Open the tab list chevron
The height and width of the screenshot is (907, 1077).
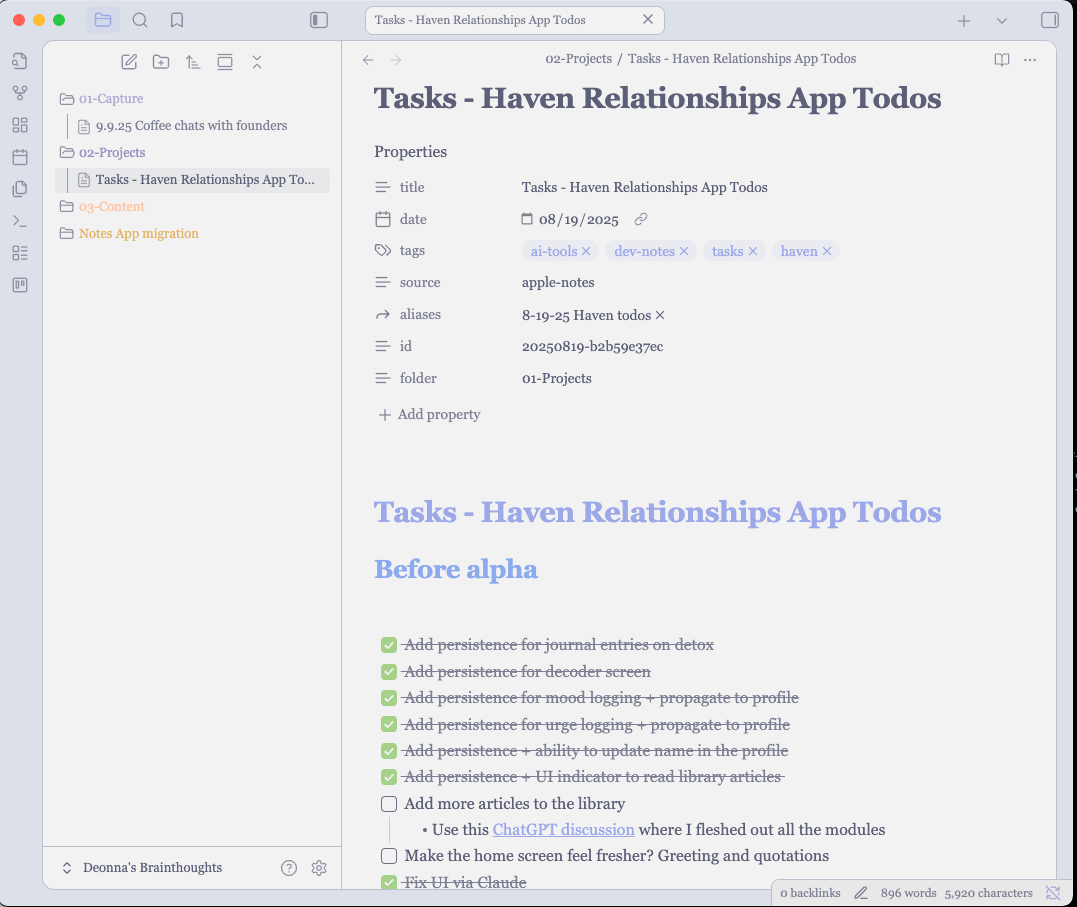tap(1001, 21)
